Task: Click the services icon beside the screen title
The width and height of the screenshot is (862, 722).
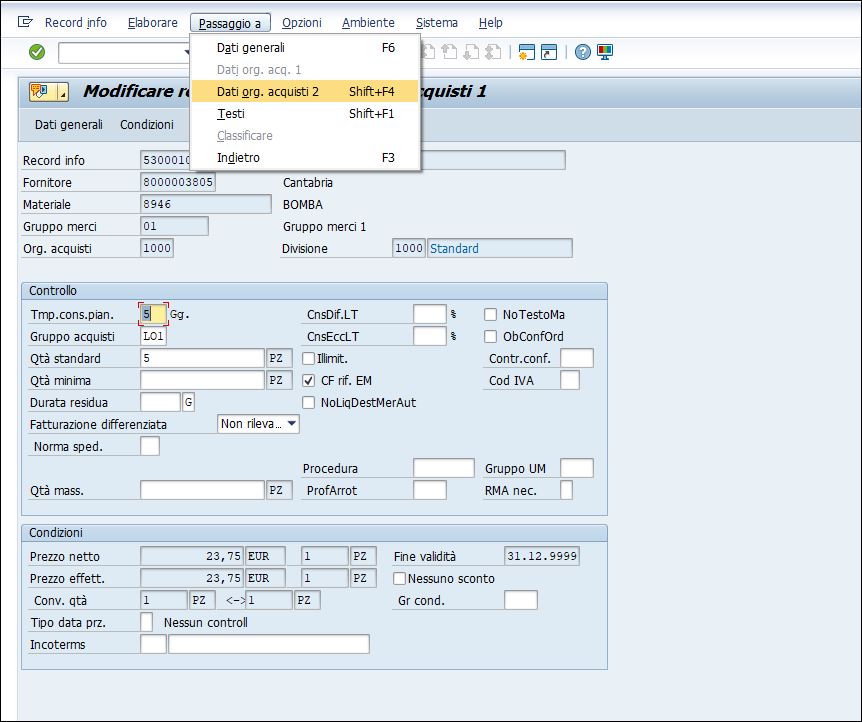Action: [x=42, y=91]
